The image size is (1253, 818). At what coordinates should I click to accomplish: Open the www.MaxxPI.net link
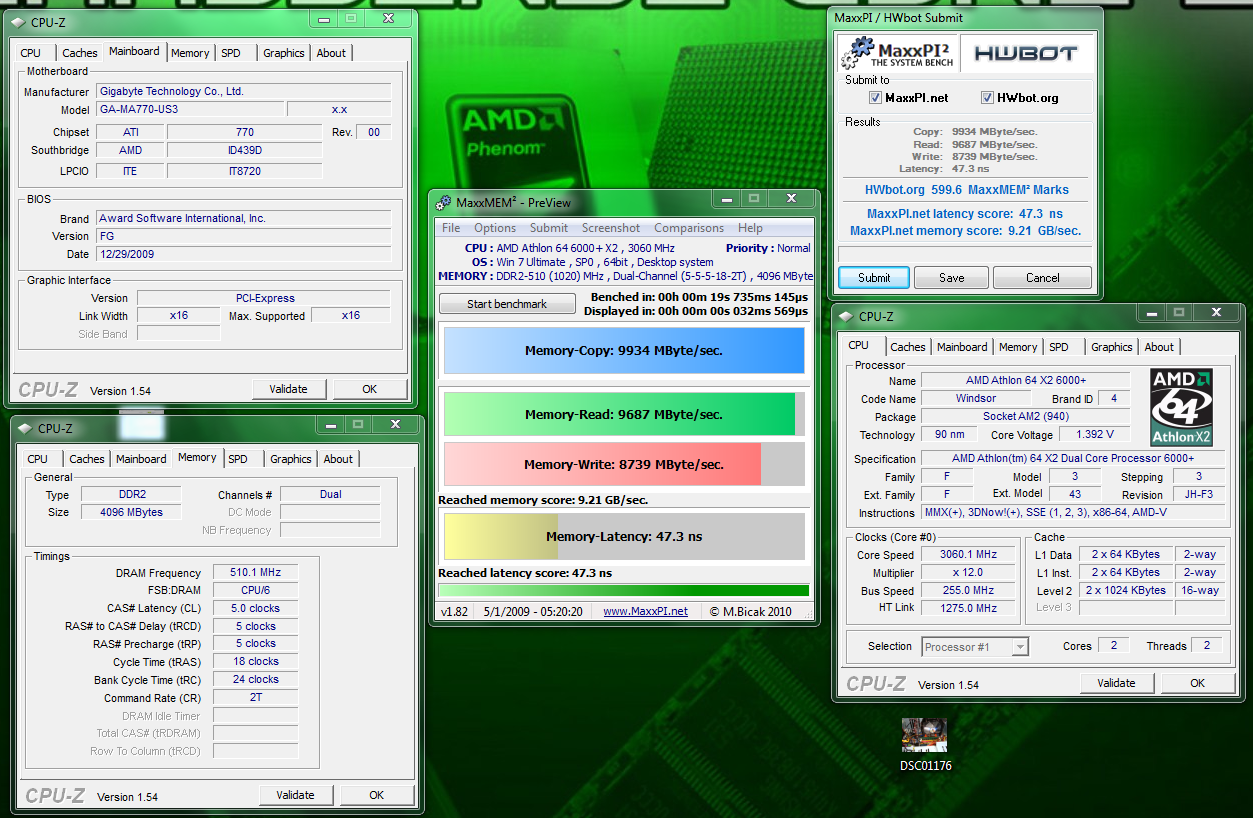click(x=645, y=611)
